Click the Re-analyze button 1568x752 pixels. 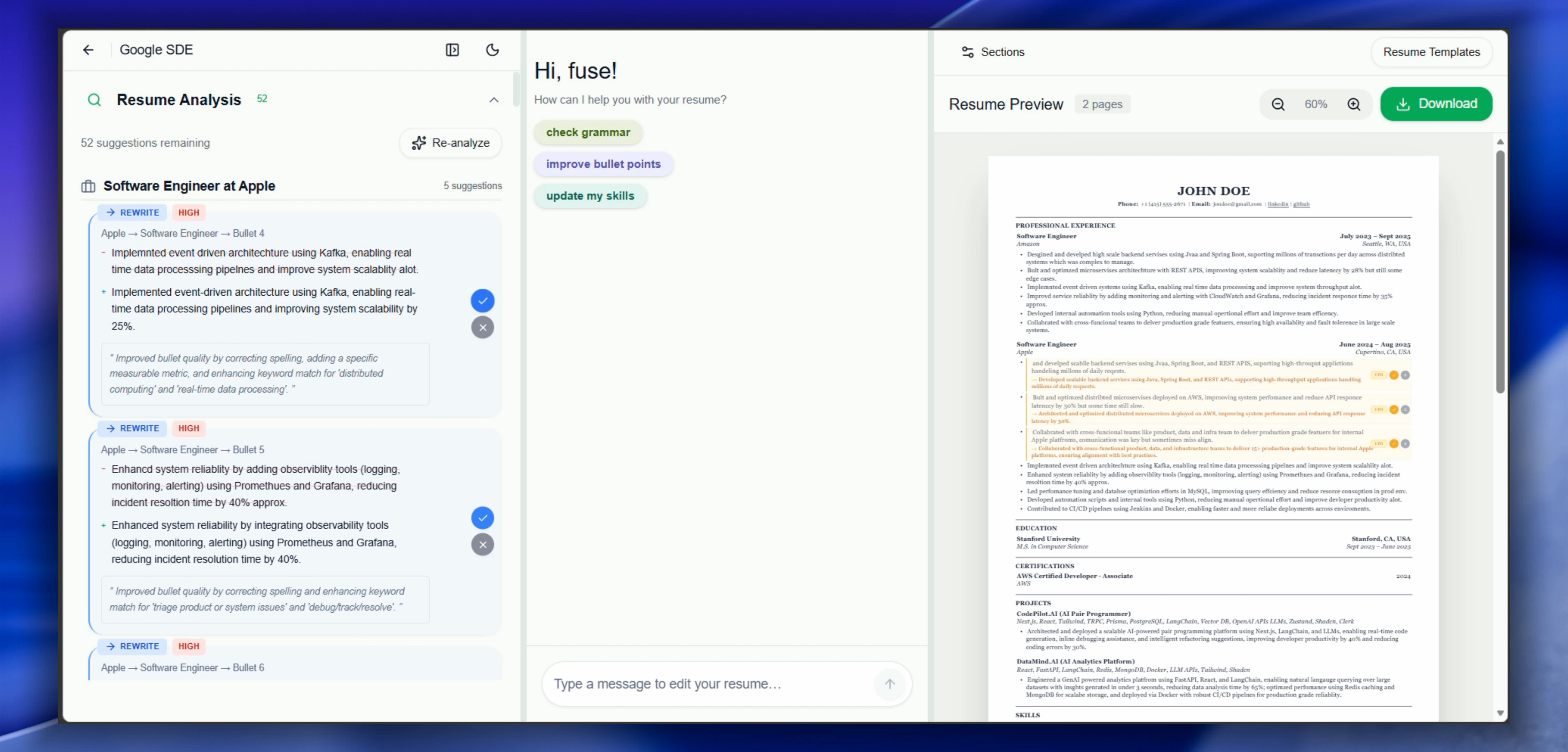tap(450, 143)
